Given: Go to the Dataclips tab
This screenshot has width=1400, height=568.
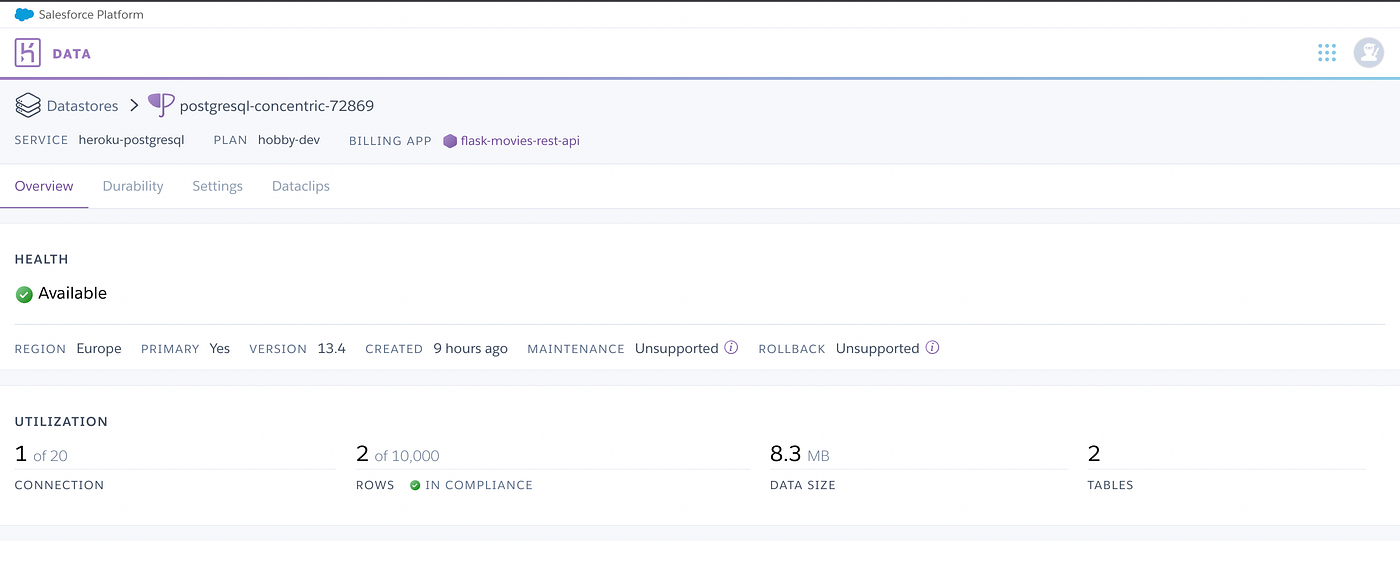Looking at the screenshot, I should (301, 186).
